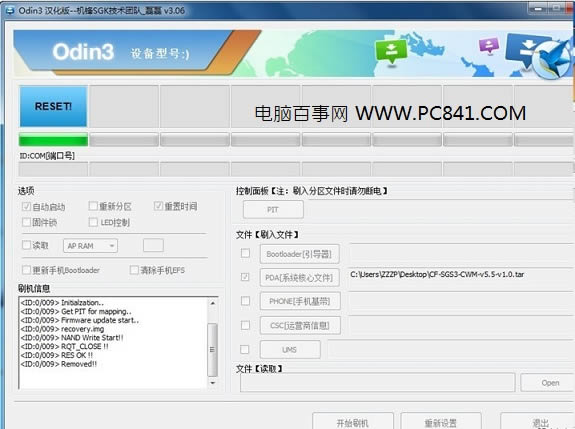The image size is (575, 429).
Task: Click the CSC[运营商信息] button
Action: point(300,326)
